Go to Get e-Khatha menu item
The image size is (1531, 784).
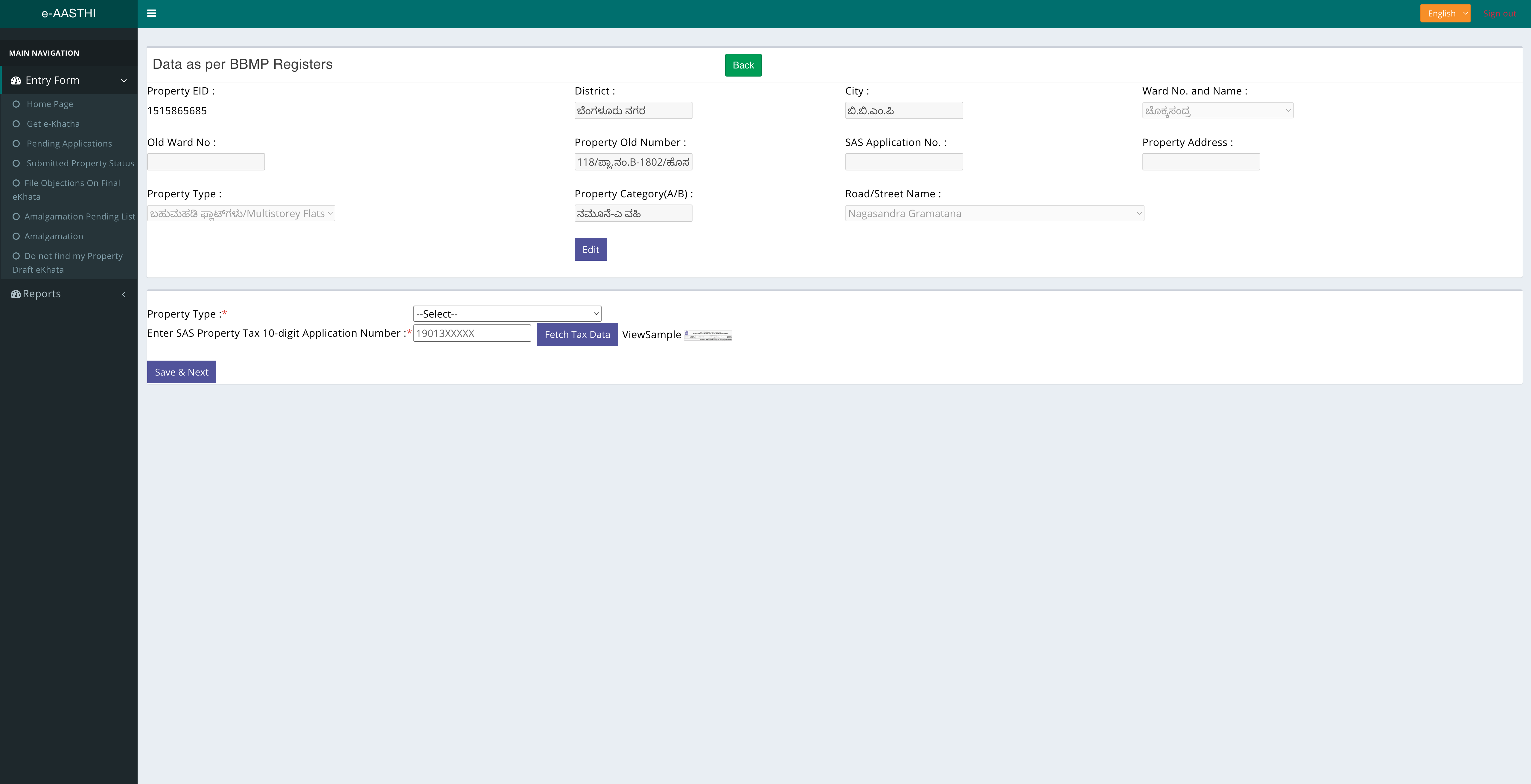53,123
